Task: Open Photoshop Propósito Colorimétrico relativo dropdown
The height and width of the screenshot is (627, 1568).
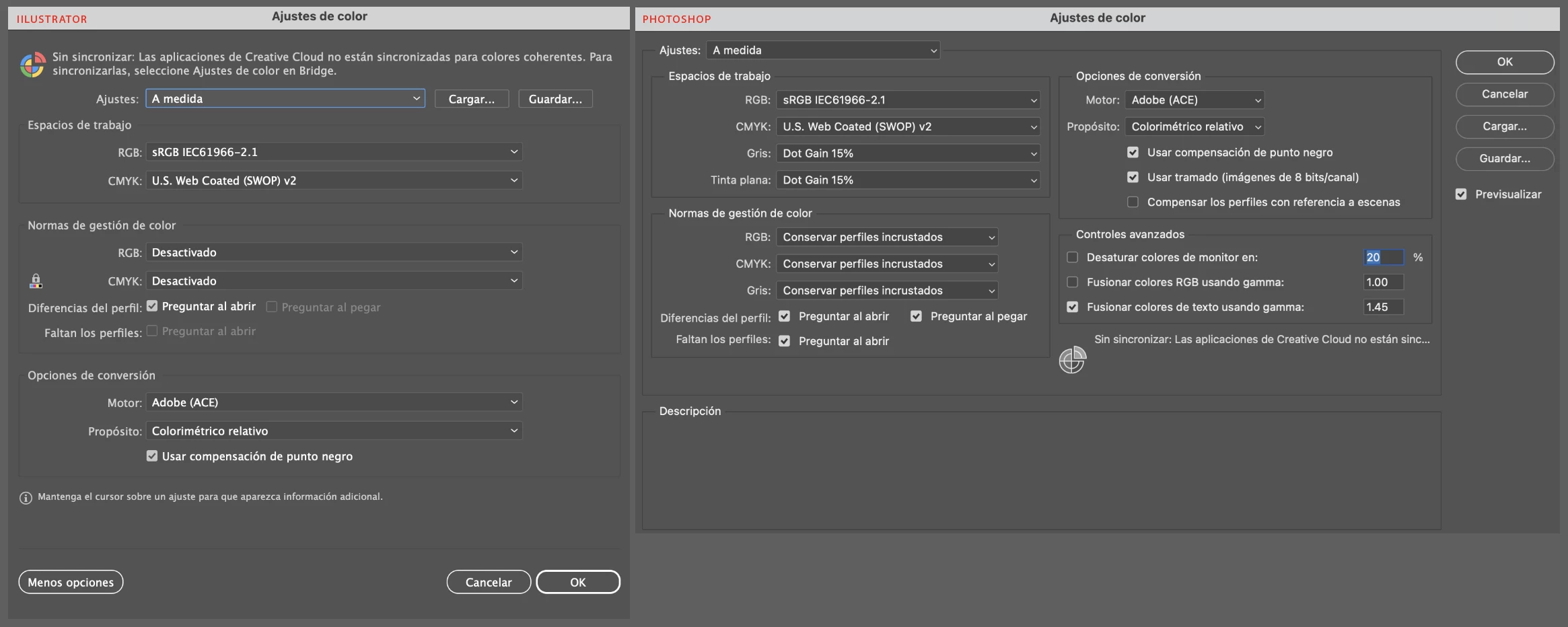Action: (1195, 126)
